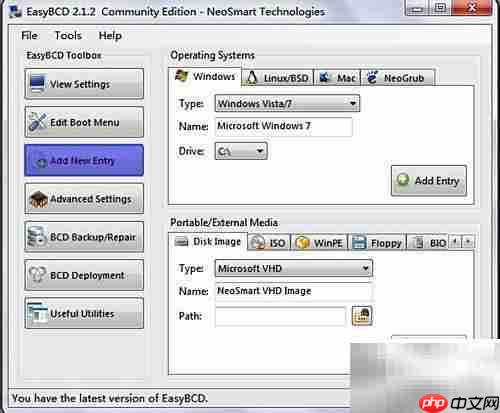Switch to the Linux/BSD tab
This screenshot has width=500, height=413.
click(277, 78)
